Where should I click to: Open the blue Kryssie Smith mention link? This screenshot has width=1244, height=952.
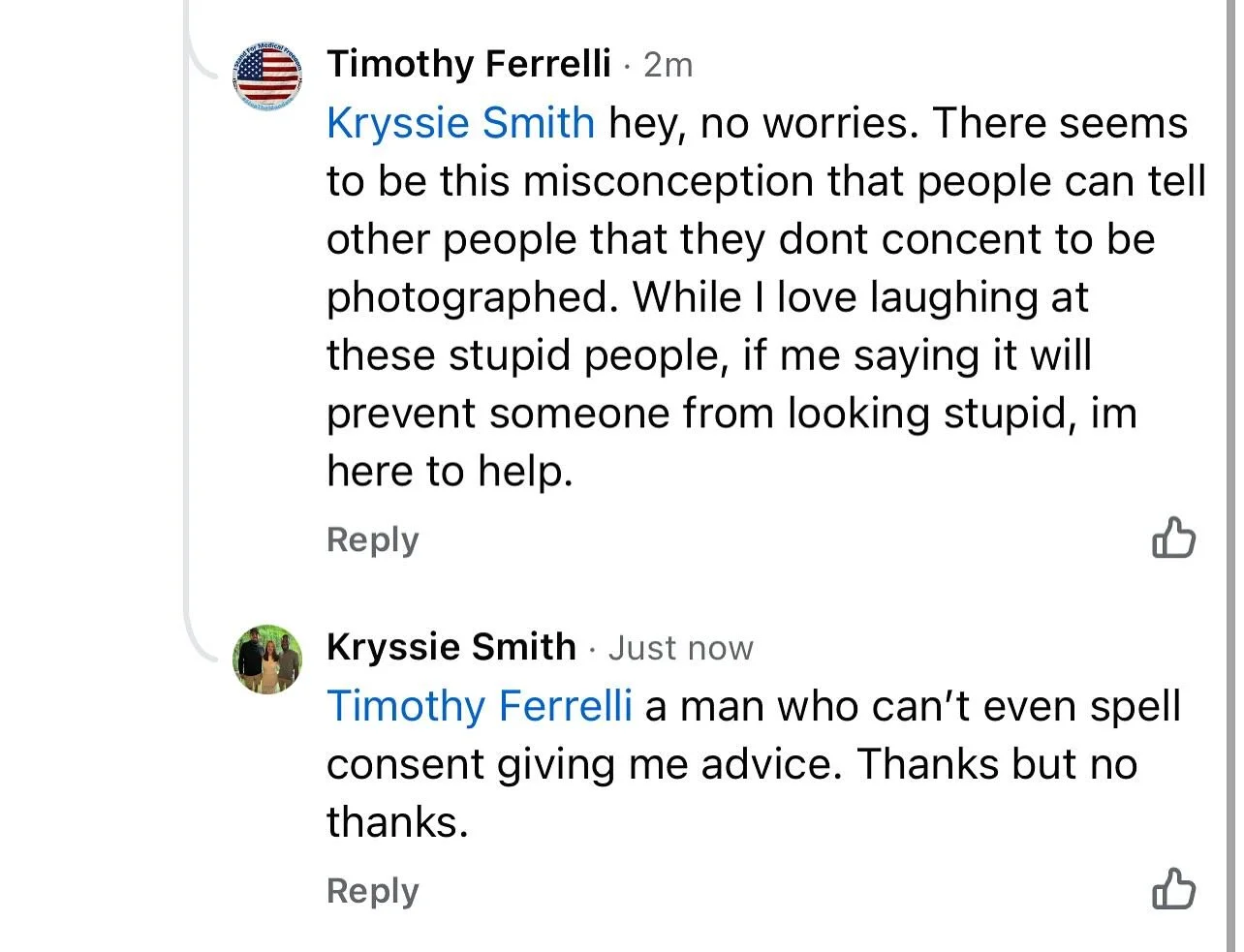point(460,123)
